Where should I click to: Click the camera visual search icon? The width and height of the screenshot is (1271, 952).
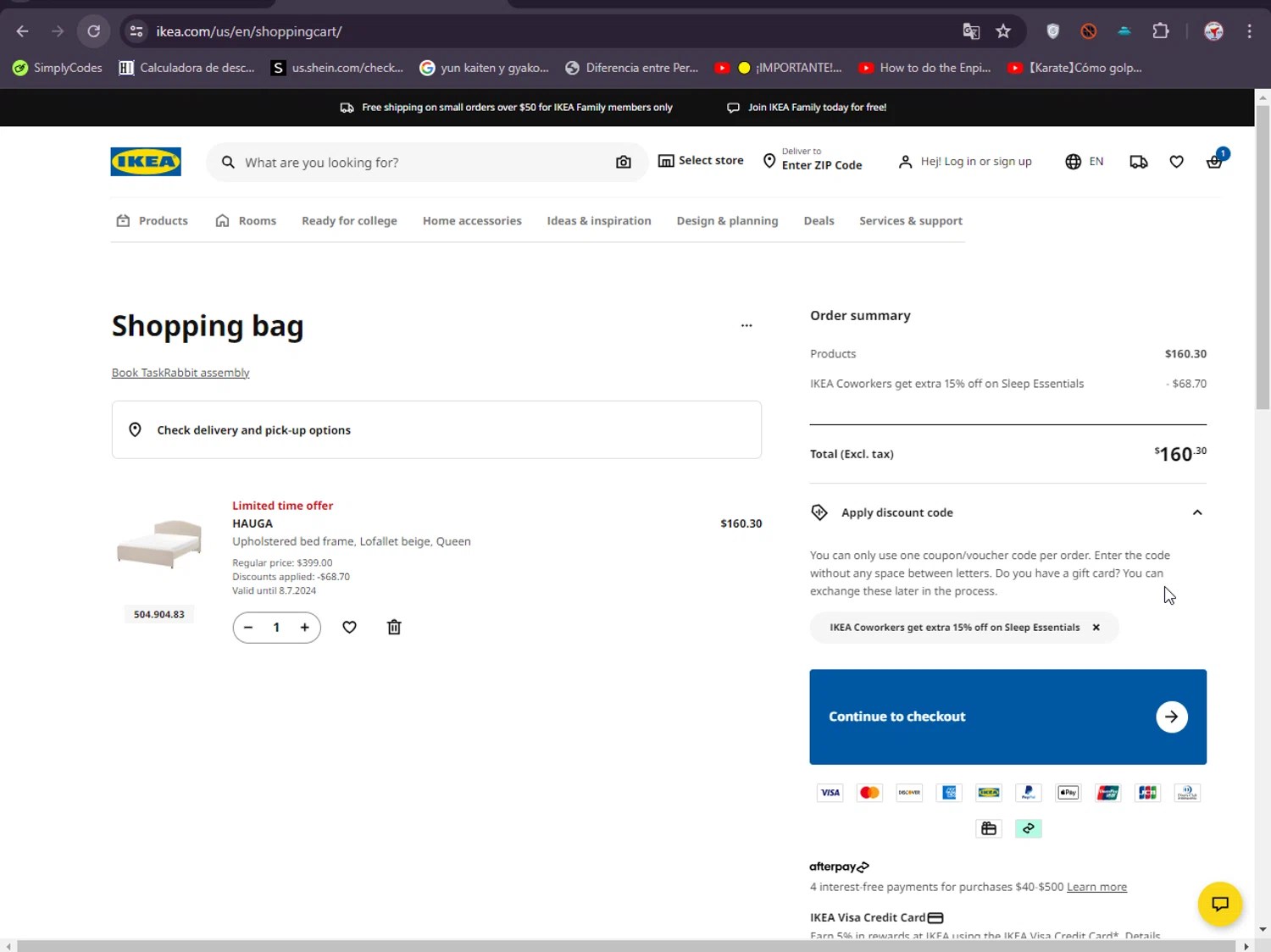[x=624, y=162]
